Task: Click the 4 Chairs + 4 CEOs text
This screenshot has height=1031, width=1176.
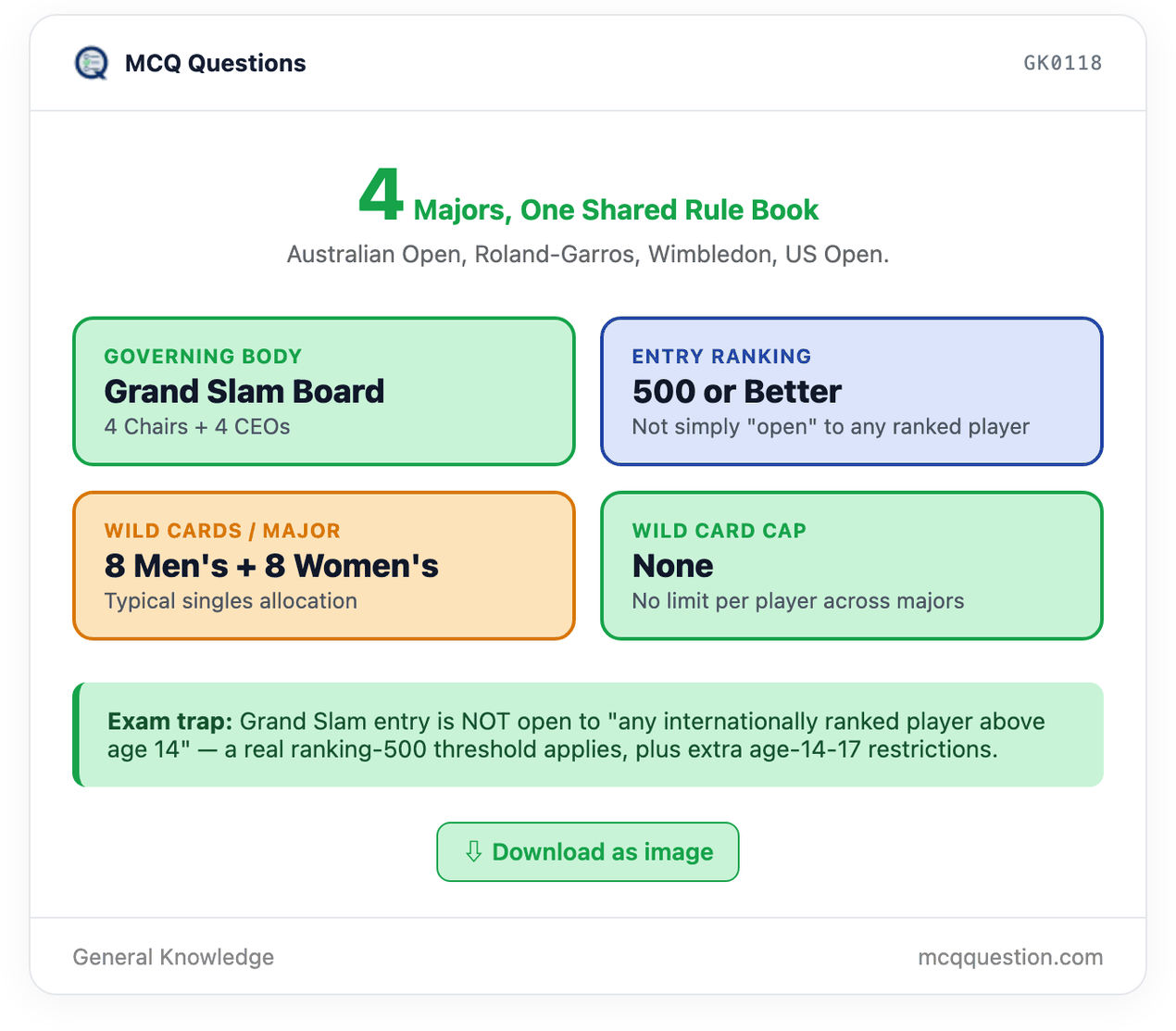Action: pyautogui.click(x=197, y=427)
